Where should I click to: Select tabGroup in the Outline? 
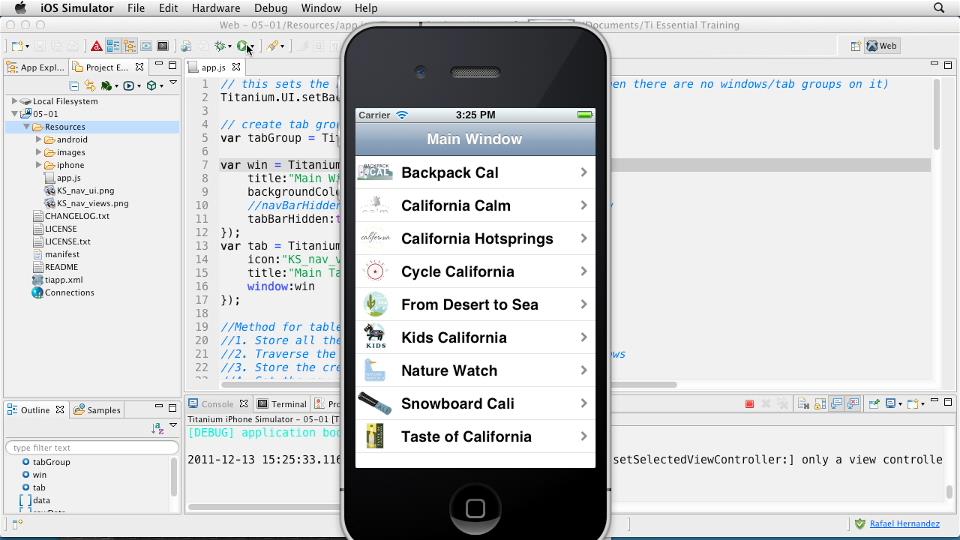tap(51, 462)
